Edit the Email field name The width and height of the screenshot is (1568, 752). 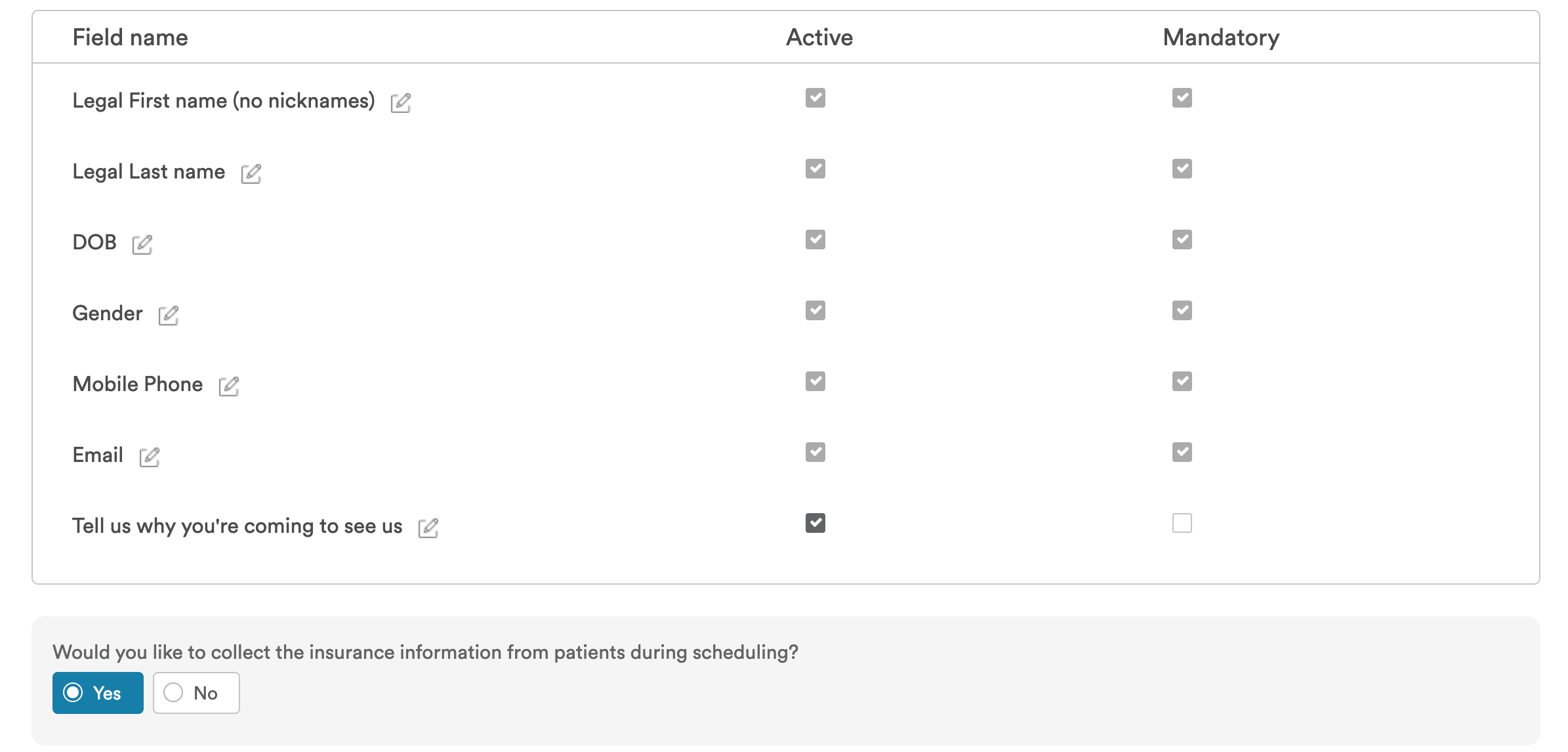(x=150, y=457)
